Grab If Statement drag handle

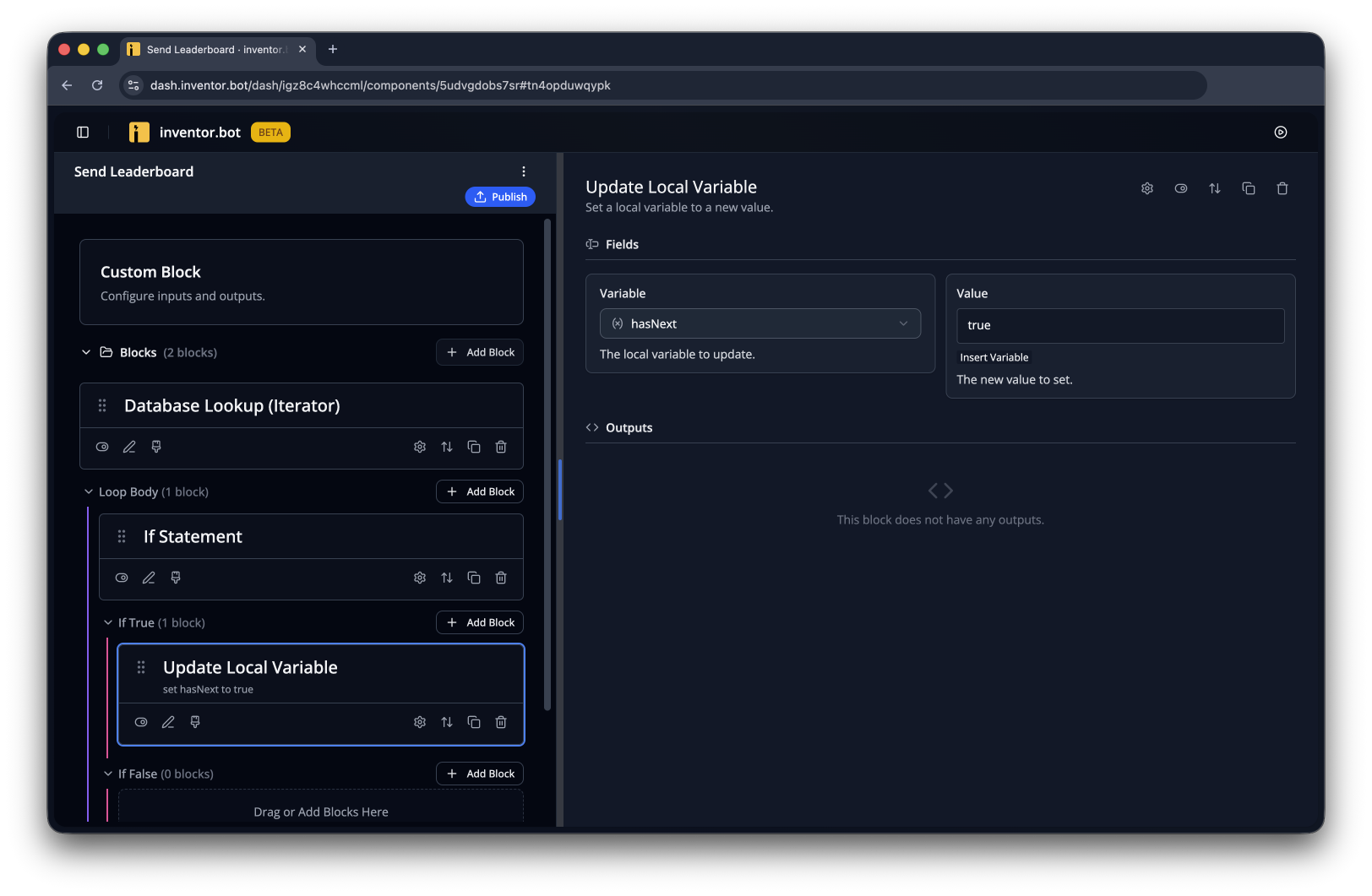(x=122, y=536)
